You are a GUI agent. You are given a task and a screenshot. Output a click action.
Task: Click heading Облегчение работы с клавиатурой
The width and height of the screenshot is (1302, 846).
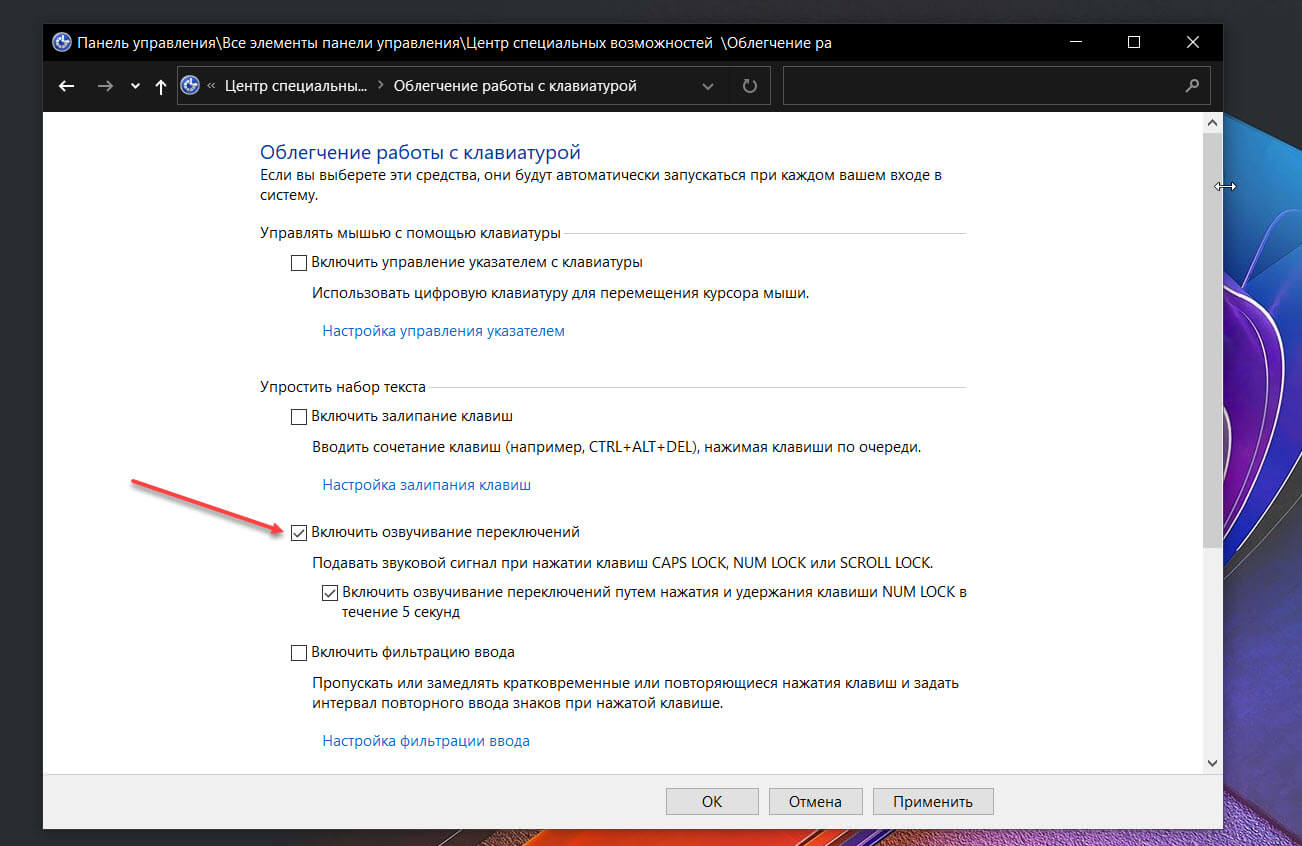pos(420,153)
